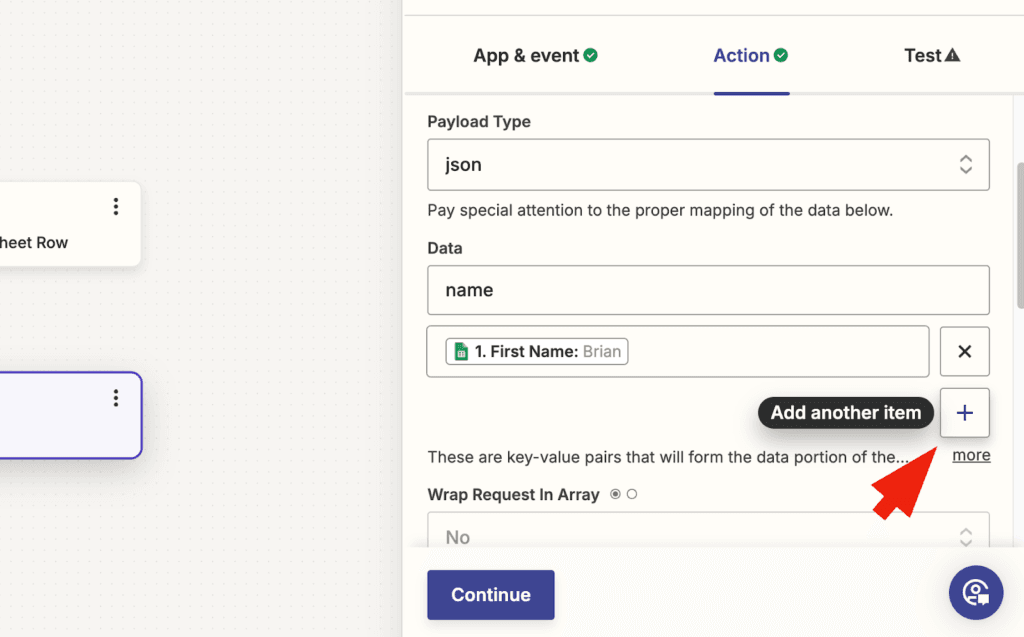Open the three-dot menu on the Sheet Row step
The image size is (1024, 637).
tap(116, 207)
